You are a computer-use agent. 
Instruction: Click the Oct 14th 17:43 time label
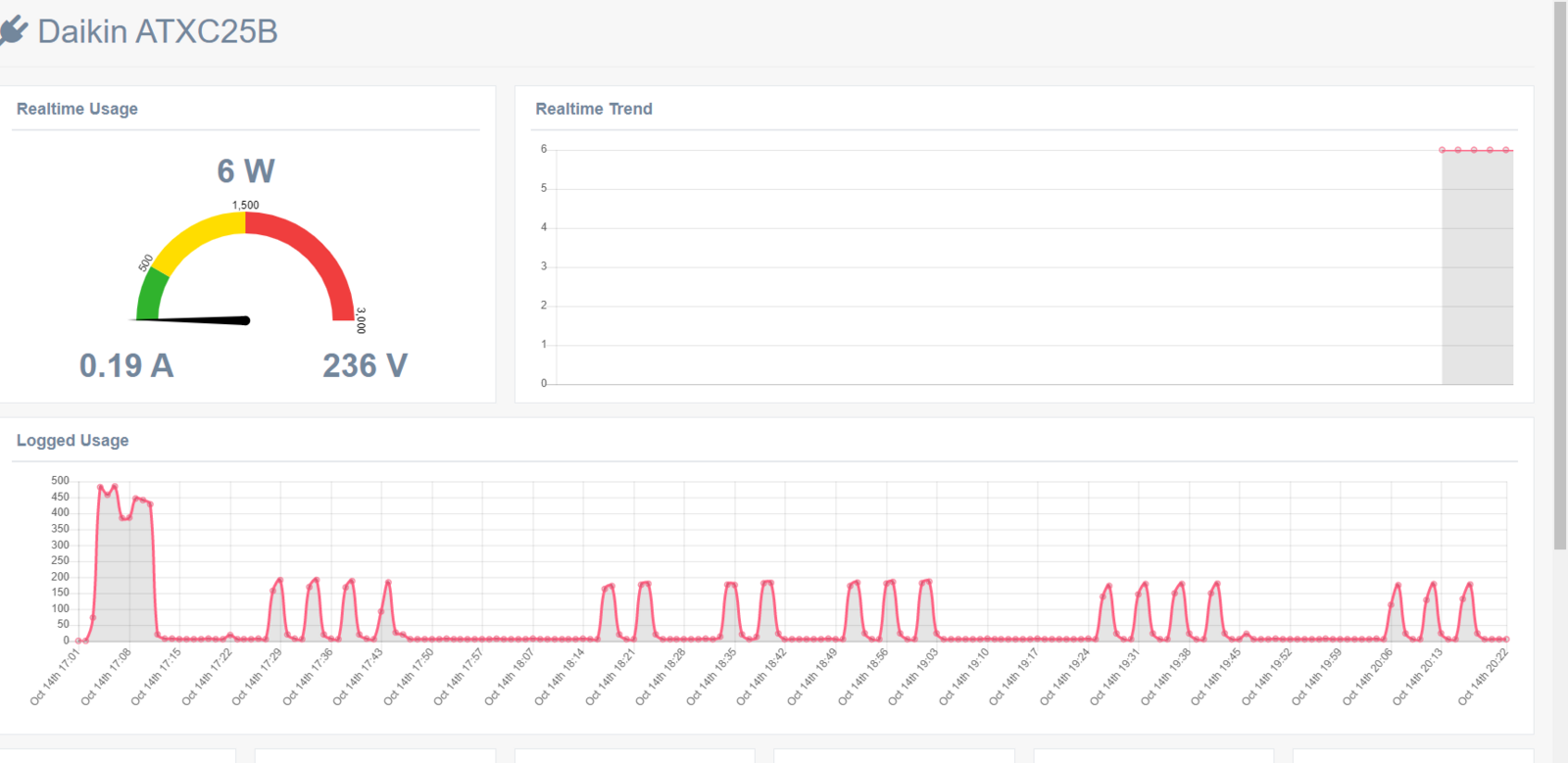click(x=358, y=676)
